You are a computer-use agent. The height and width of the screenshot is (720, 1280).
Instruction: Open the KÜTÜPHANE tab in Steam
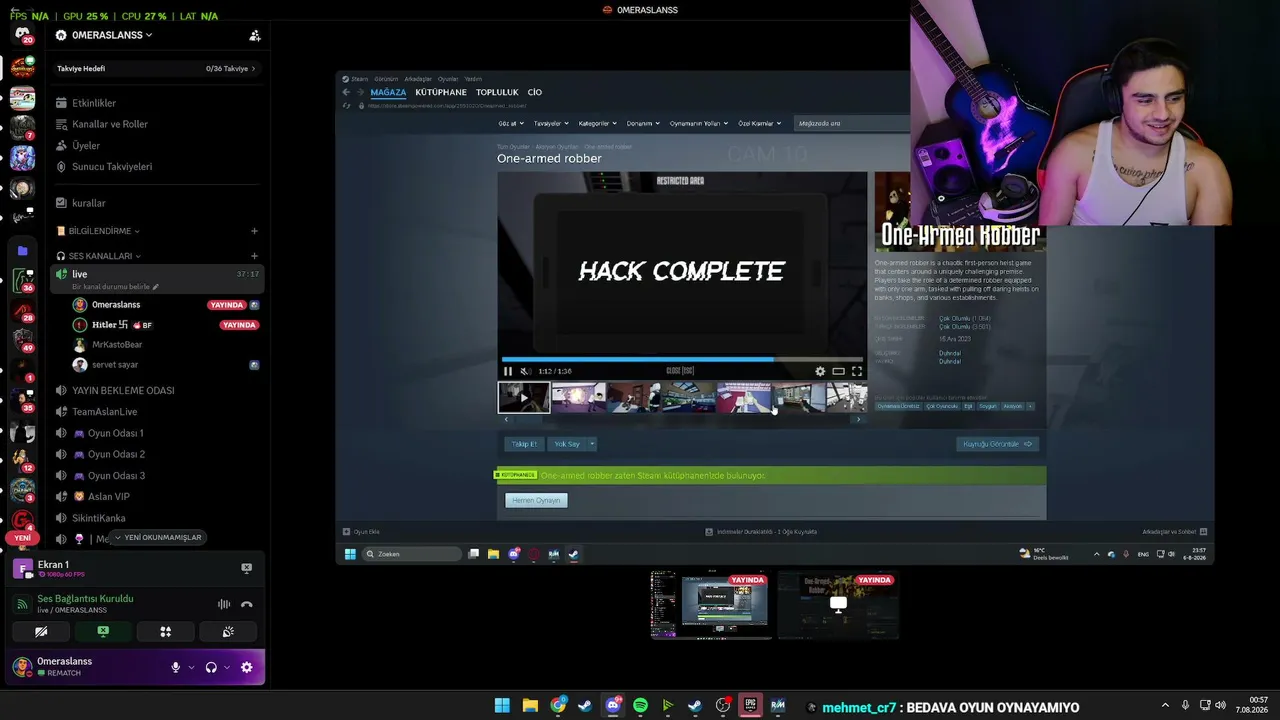point(441,92)
